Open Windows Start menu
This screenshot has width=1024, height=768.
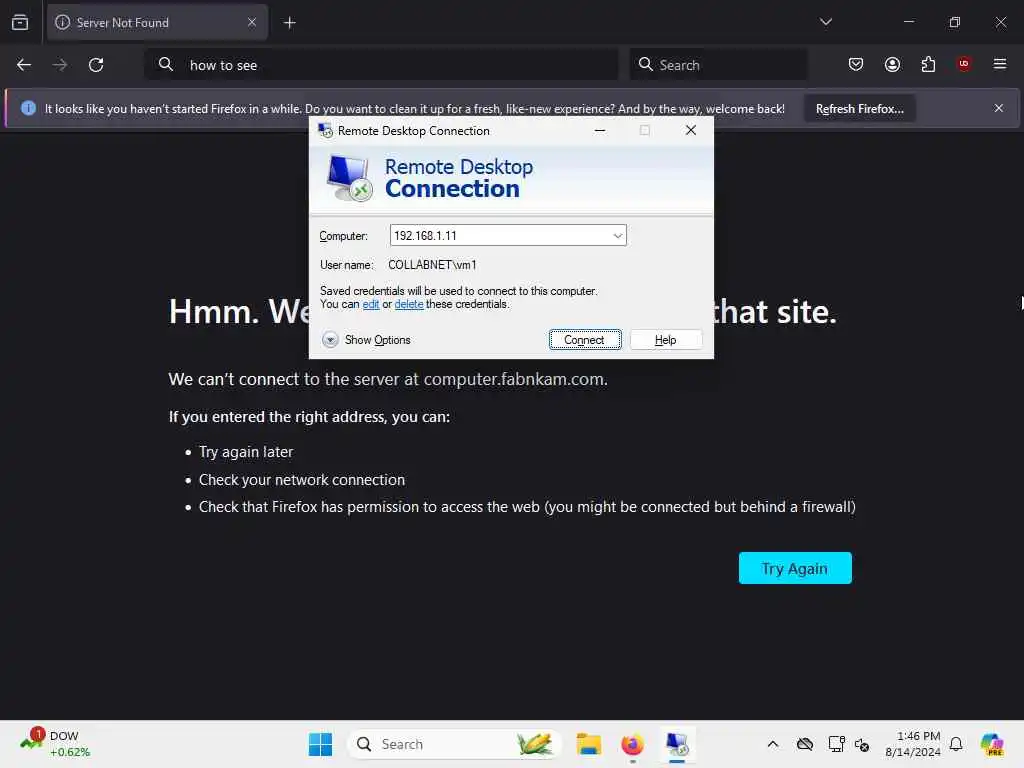[320, 744]
